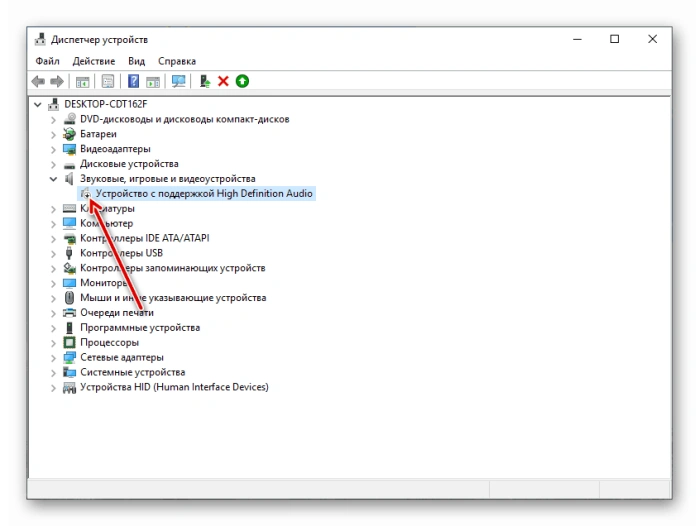
Task: Expand the Дисковые устройства category
Action: coord(53,164)
